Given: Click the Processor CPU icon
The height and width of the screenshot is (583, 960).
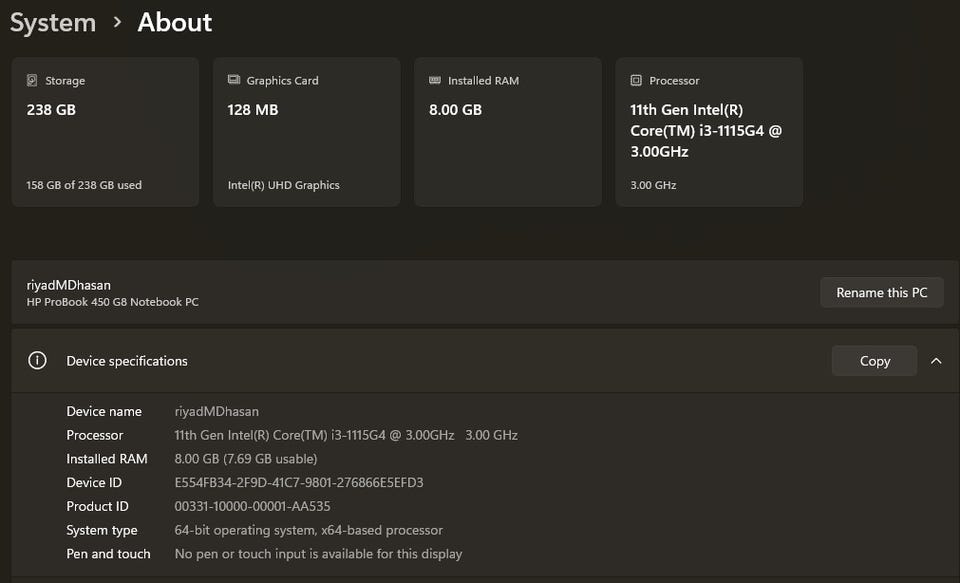Looking at the screenshot, I should coord(636,80).
